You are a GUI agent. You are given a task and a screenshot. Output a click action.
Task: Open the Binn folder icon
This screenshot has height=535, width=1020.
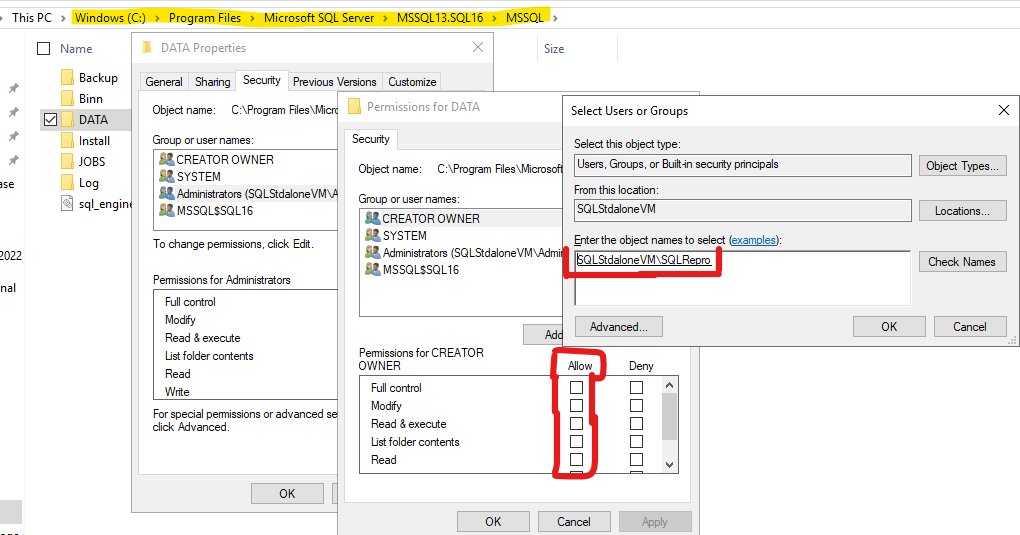point(67,98)
